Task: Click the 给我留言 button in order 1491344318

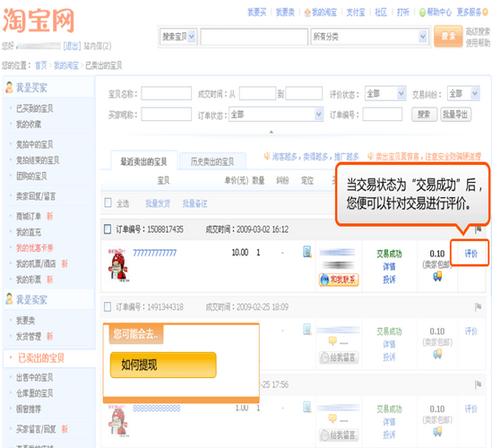Action: (339, 358)
